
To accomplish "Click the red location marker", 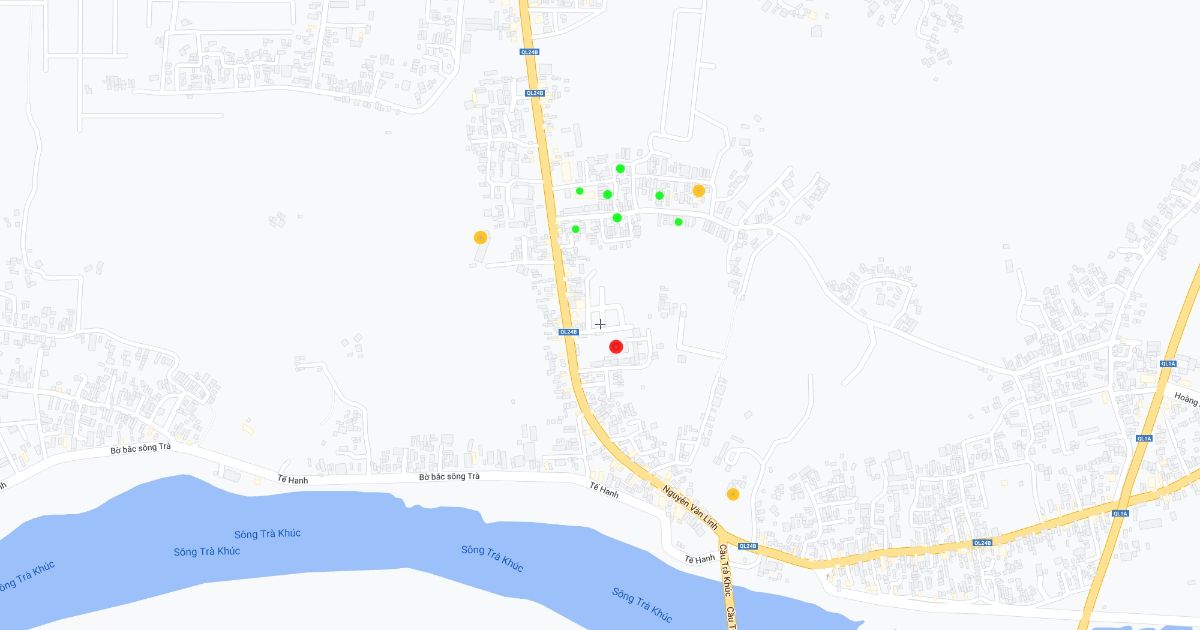I will (x=616, y=347).
